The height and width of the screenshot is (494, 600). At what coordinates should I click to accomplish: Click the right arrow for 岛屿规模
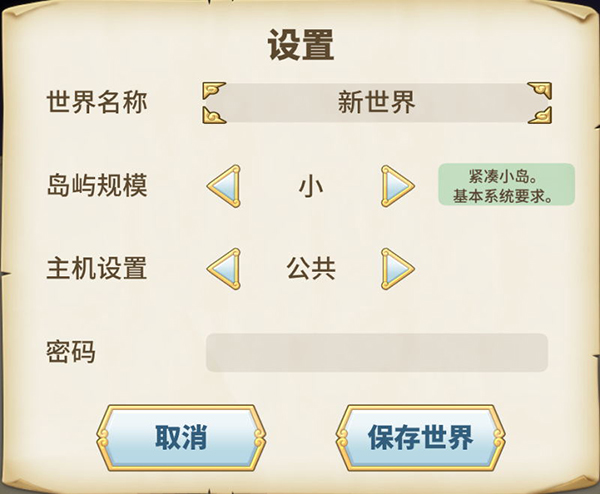(x=396, y=185)
